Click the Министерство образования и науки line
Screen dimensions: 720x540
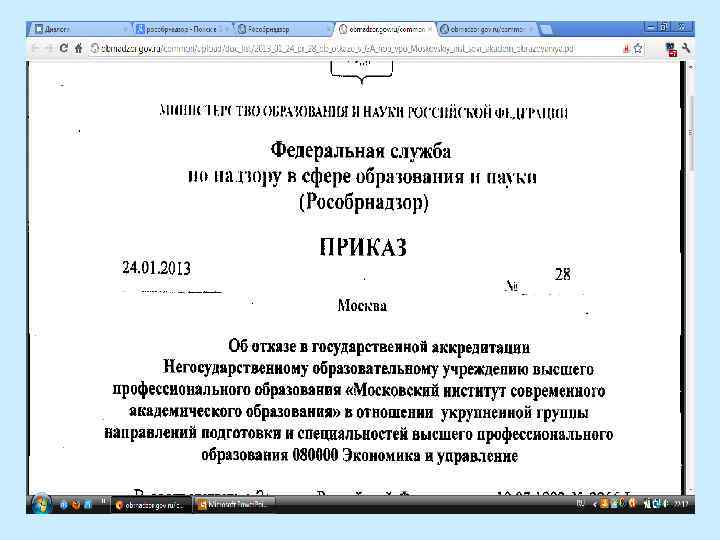[x=363, y=112]
